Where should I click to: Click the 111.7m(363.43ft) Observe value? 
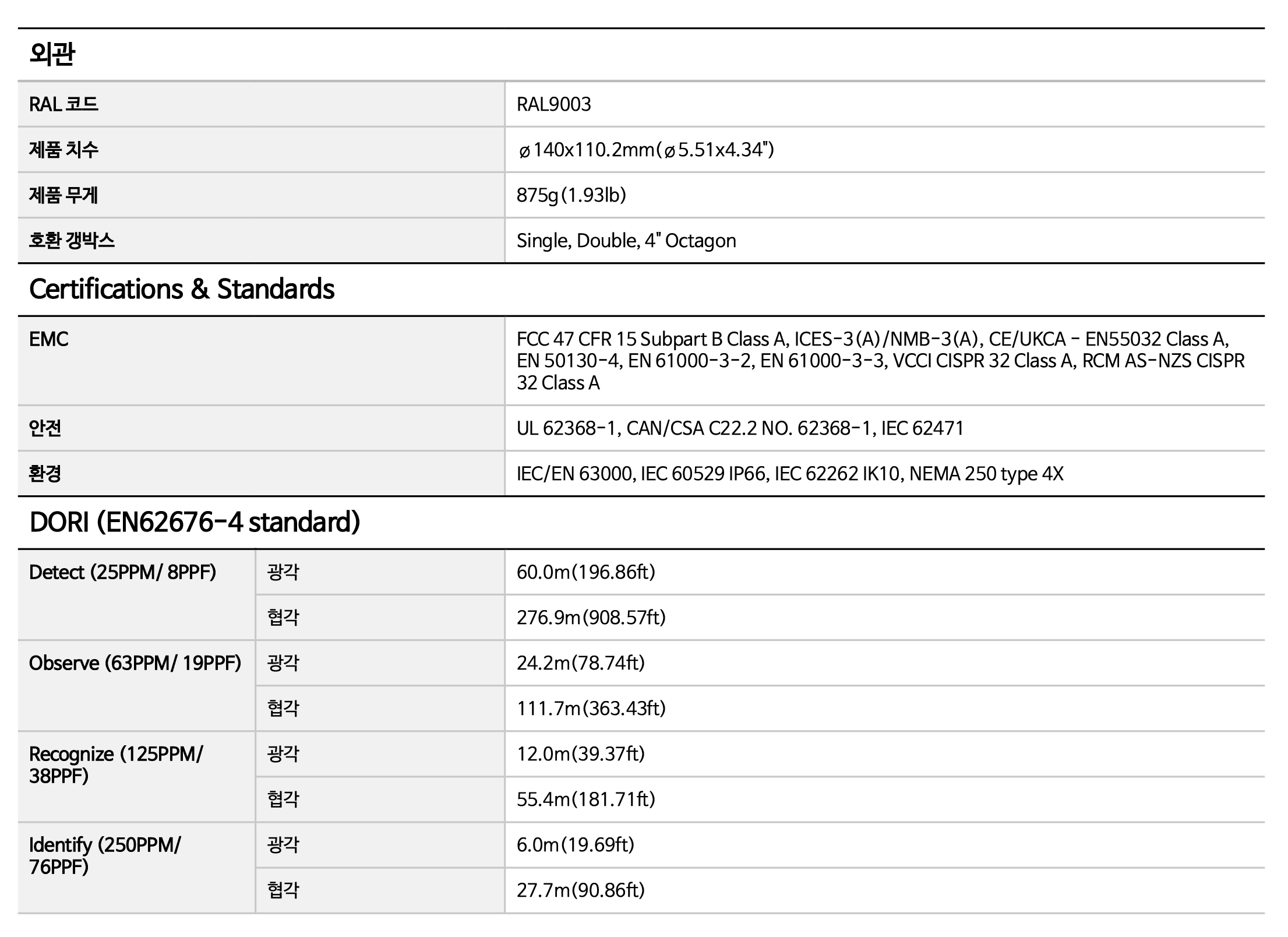pyautogui.click(x=591, y=709)
